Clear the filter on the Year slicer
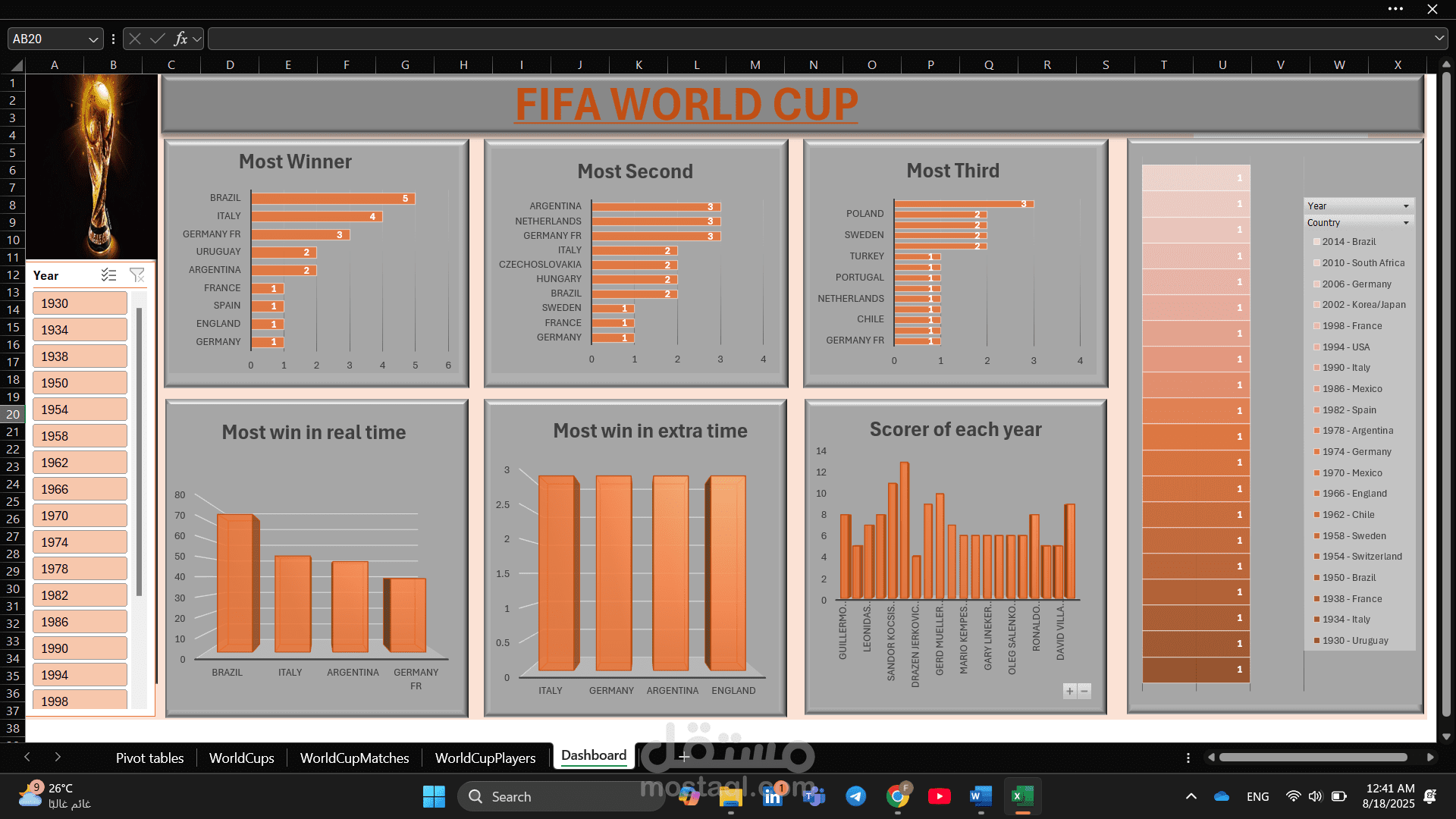 coord(137,275)
